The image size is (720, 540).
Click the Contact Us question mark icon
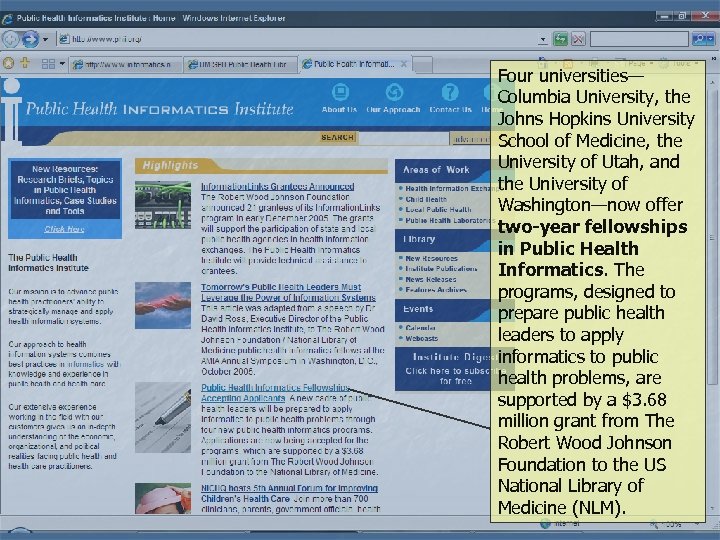[x=450, y=92]
